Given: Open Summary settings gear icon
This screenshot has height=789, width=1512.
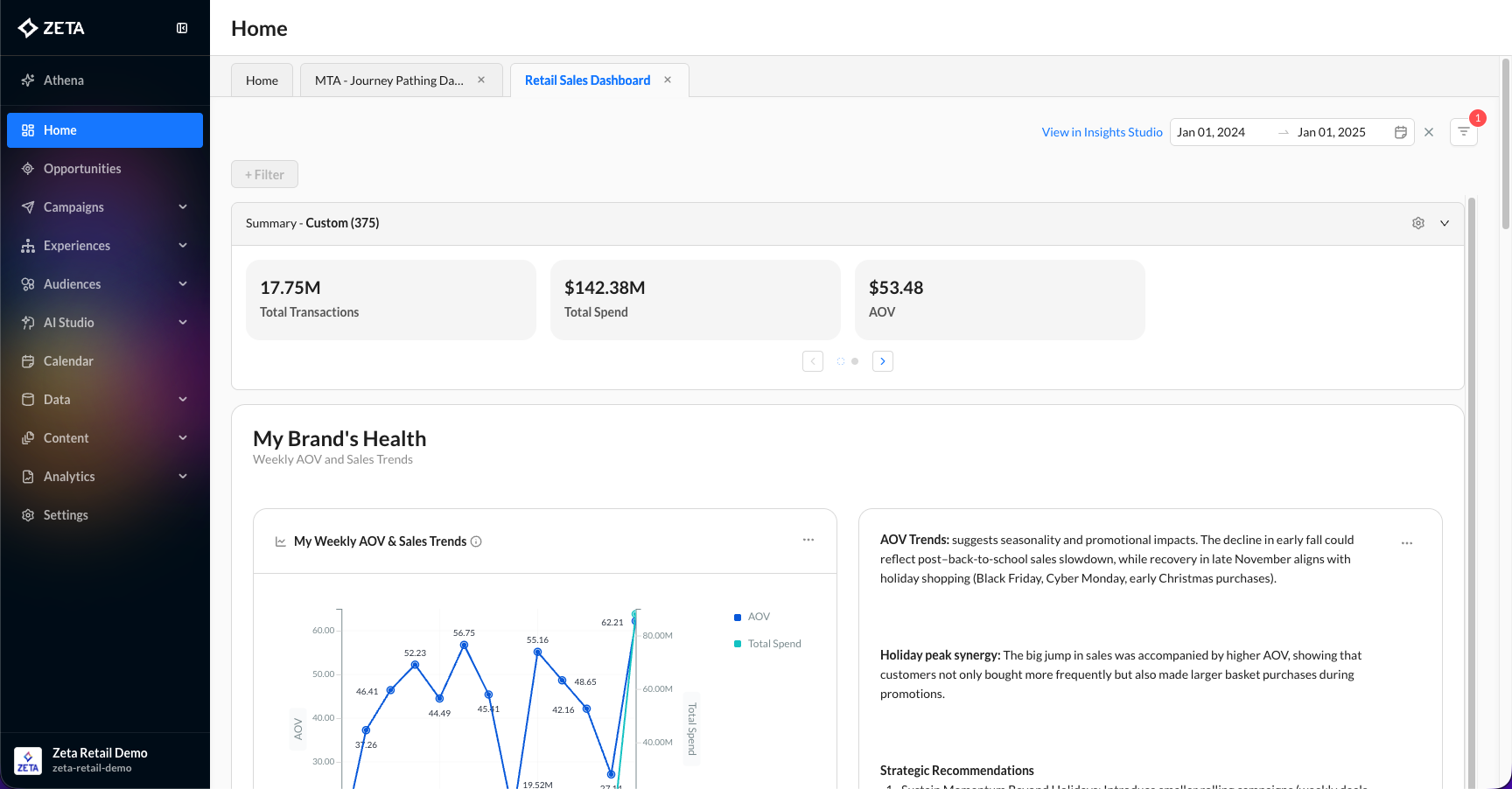Looking at the screenshot, I should (x=1418, y=223).
